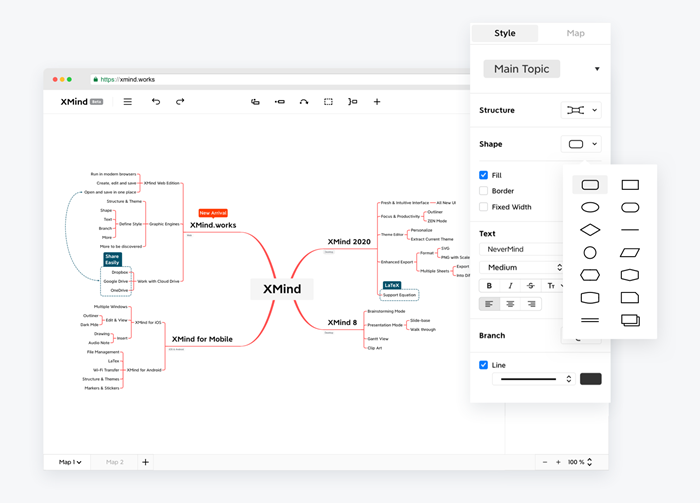Select the Support Equation topic
Screen dimensions: 700x503
pos(399,295)
